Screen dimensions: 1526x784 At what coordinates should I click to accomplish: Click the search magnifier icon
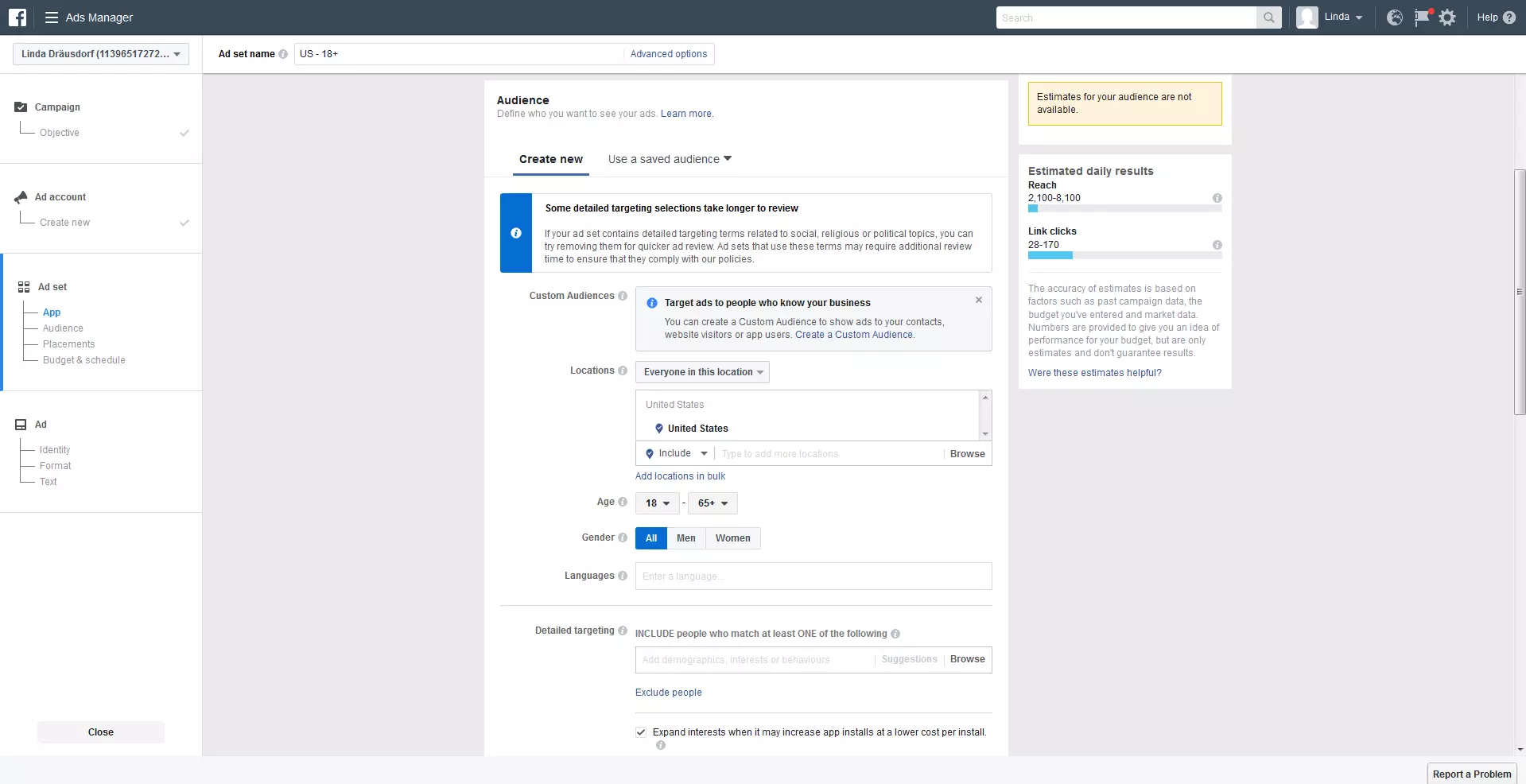[1268, 17]
